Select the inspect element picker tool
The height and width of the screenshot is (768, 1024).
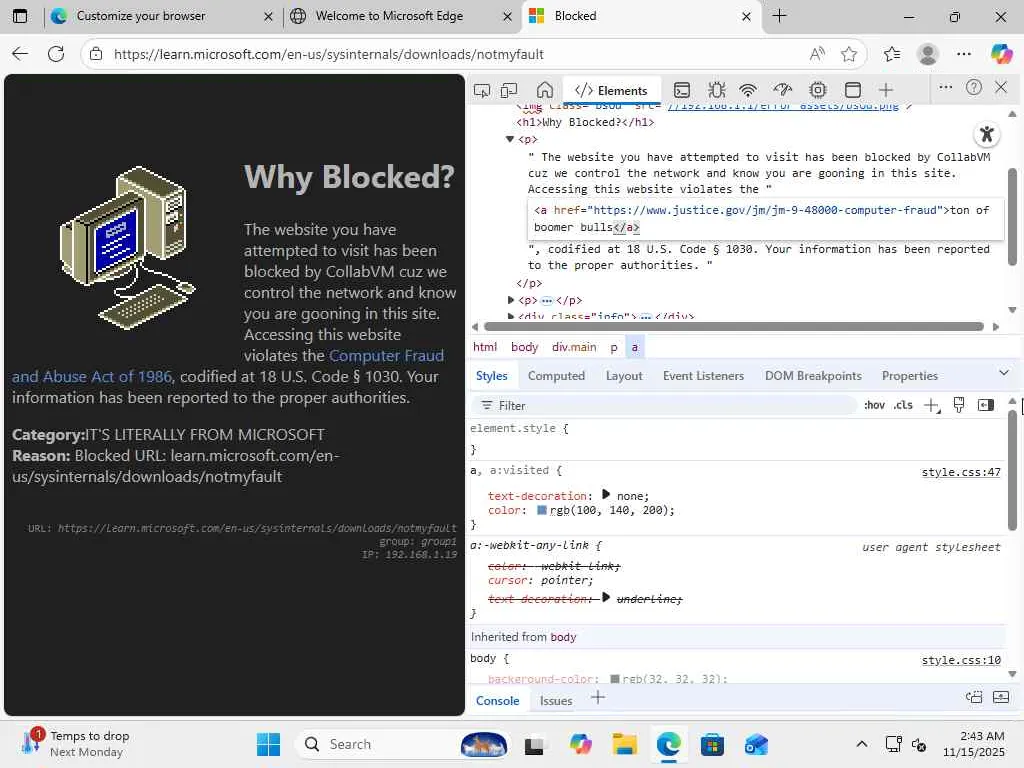(x=482, y=90)
